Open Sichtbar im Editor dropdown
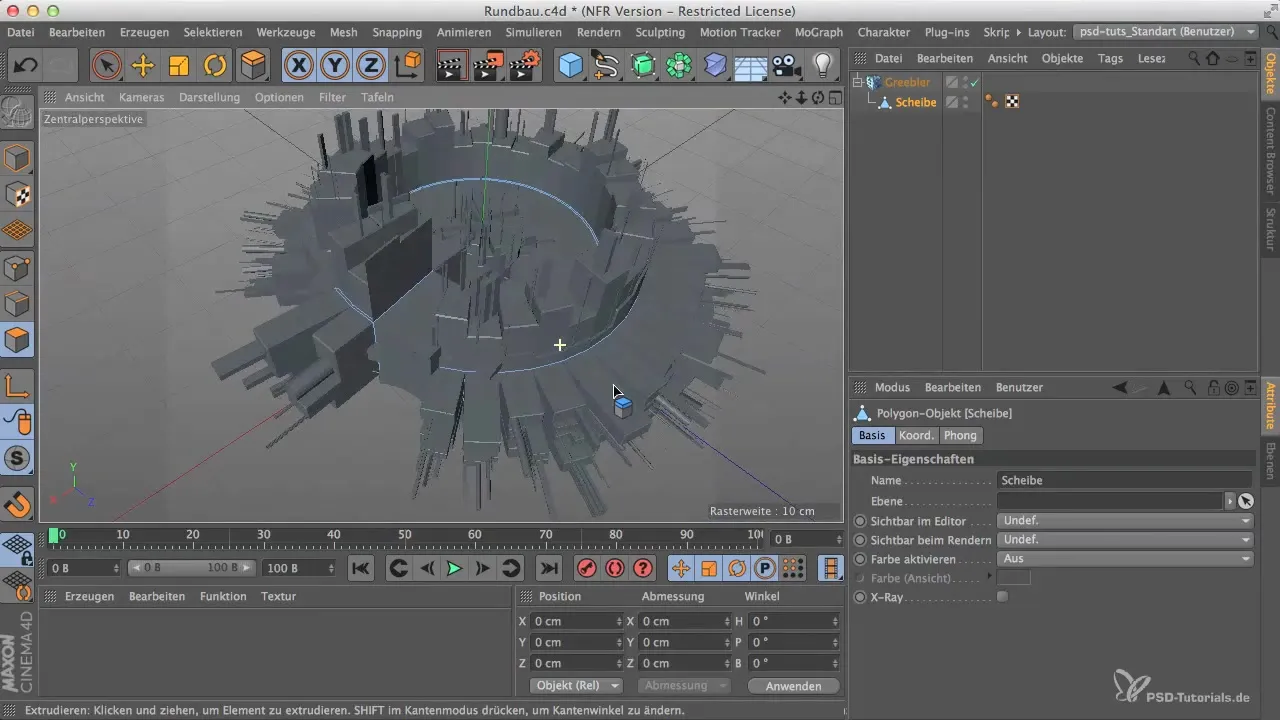1280x720 pixels. tap(1125, 520)
